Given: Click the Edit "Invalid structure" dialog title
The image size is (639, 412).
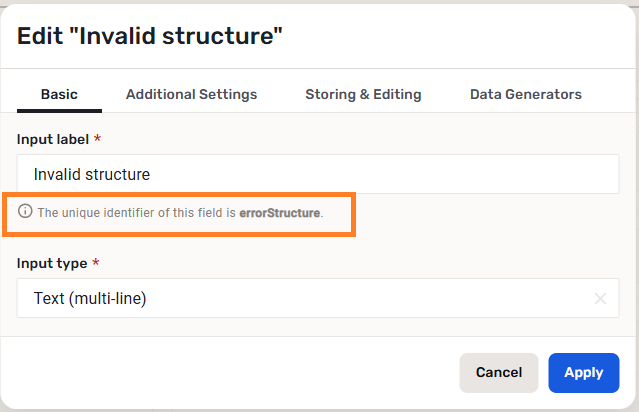Looking at the screenshot, I should tap(150, 37).
